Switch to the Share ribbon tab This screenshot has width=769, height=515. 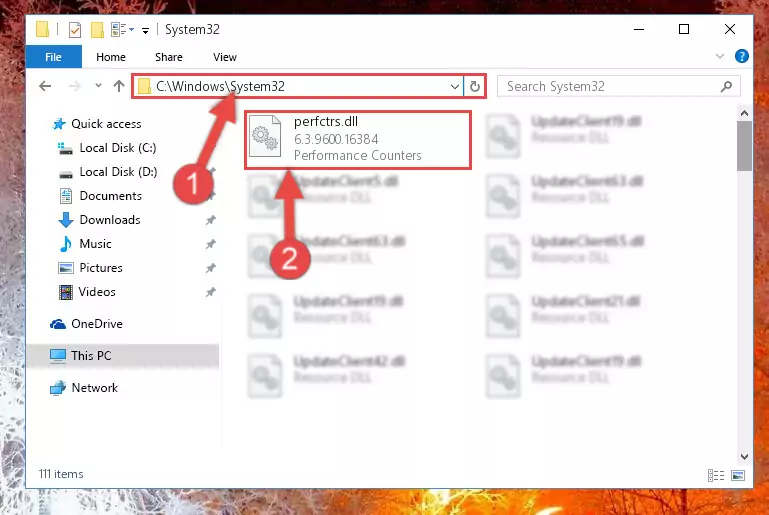coord(169,57)
